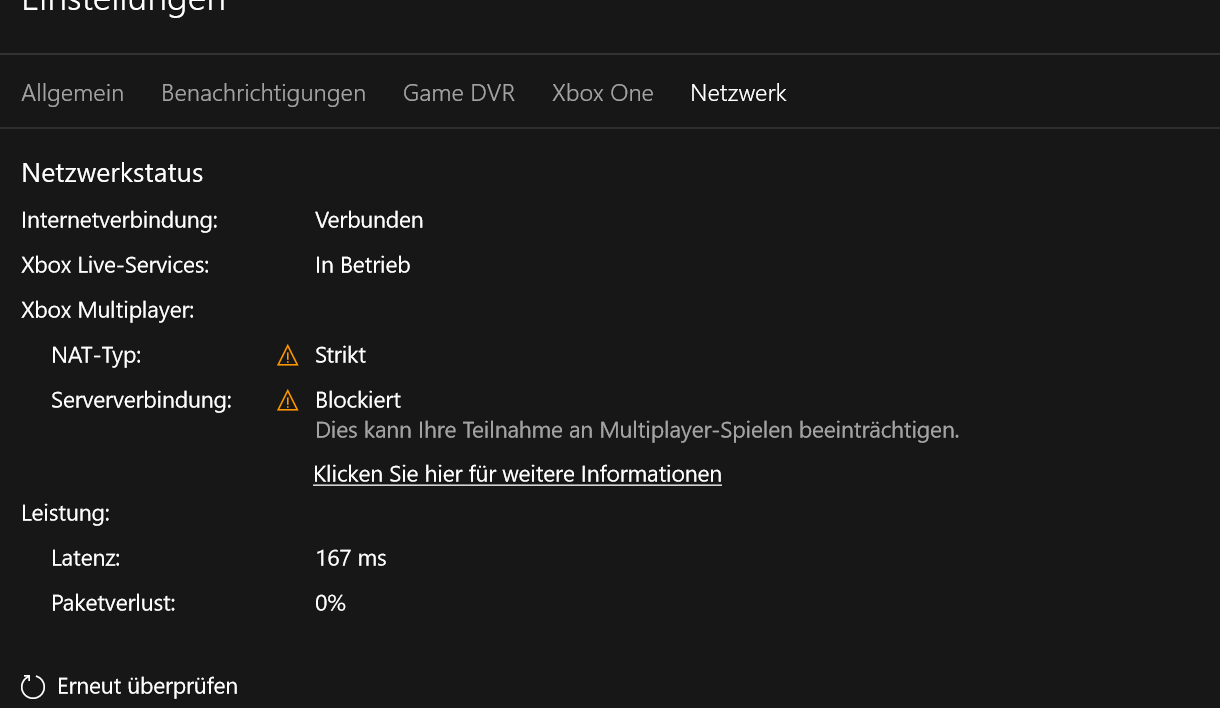Open the 'Klicken Sie hier für weitere Informationen' link

[x=517, y=474]
